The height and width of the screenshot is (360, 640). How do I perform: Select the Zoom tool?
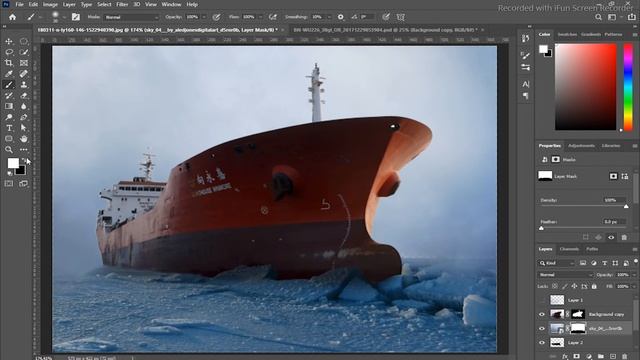point(9,149)
